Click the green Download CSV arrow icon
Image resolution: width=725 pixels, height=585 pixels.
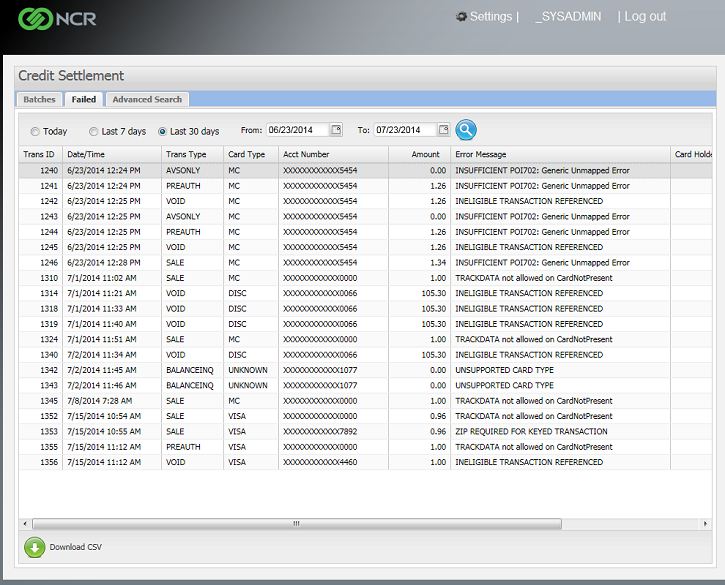pyautogui.click(x=34, y=547)
